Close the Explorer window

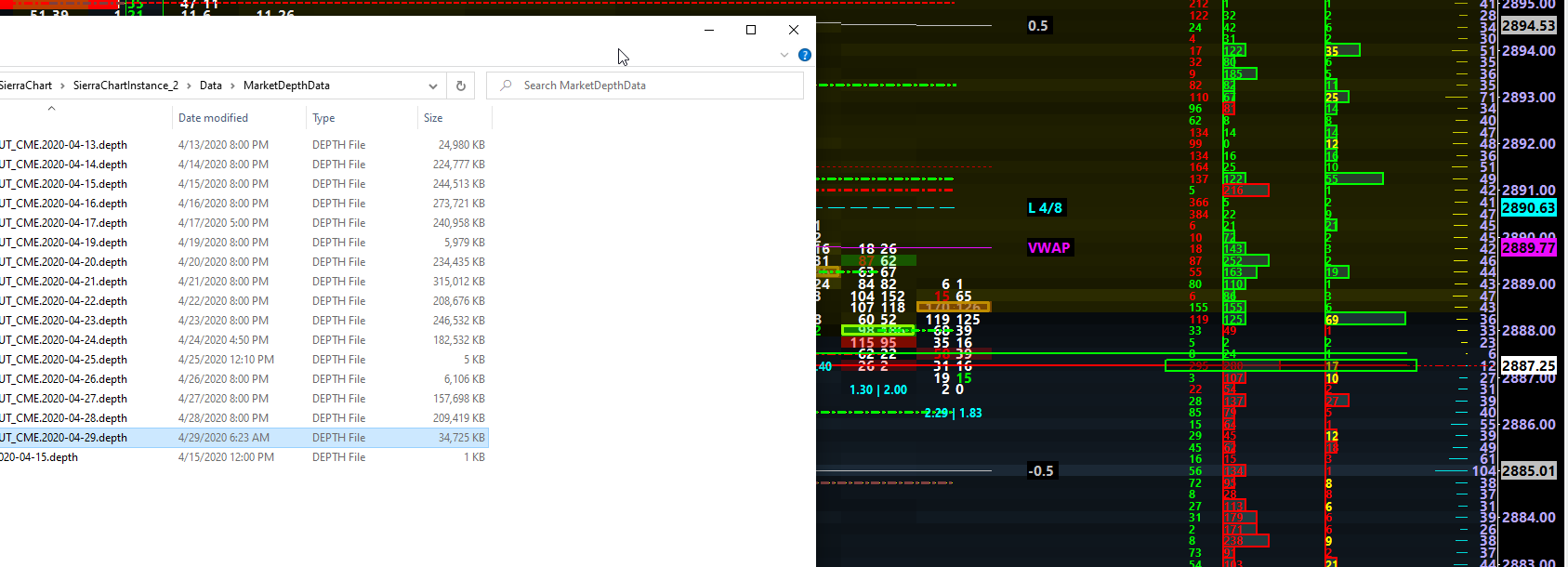[794, 30]
